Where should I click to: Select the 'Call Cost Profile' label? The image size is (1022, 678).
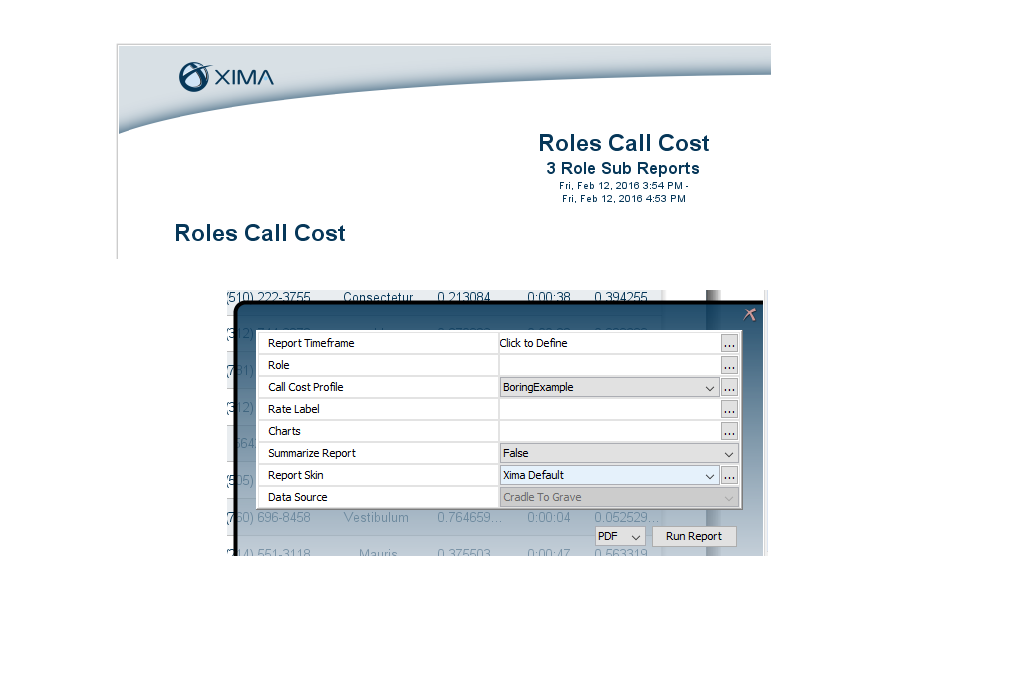pos(305,387)
